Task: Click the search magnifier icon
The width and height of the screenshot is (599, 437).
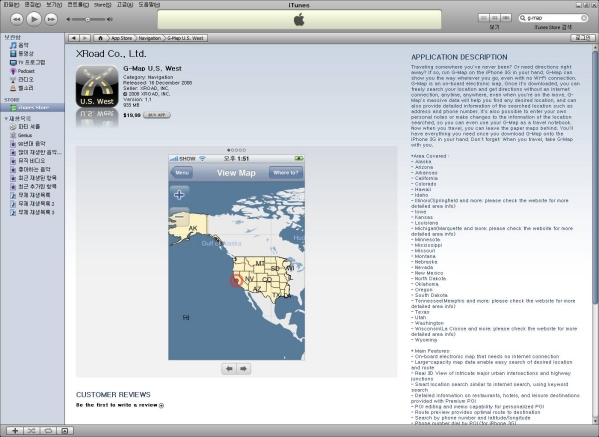Action: [523, 18]
